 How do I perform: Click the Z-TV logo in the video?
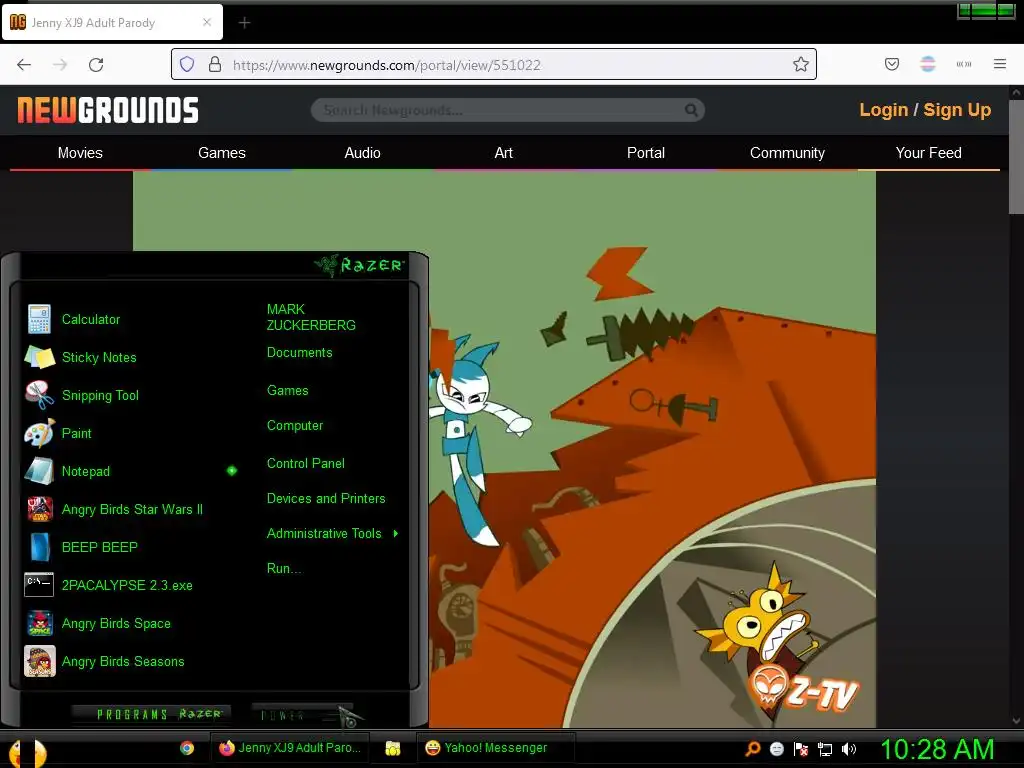point(805,691)
